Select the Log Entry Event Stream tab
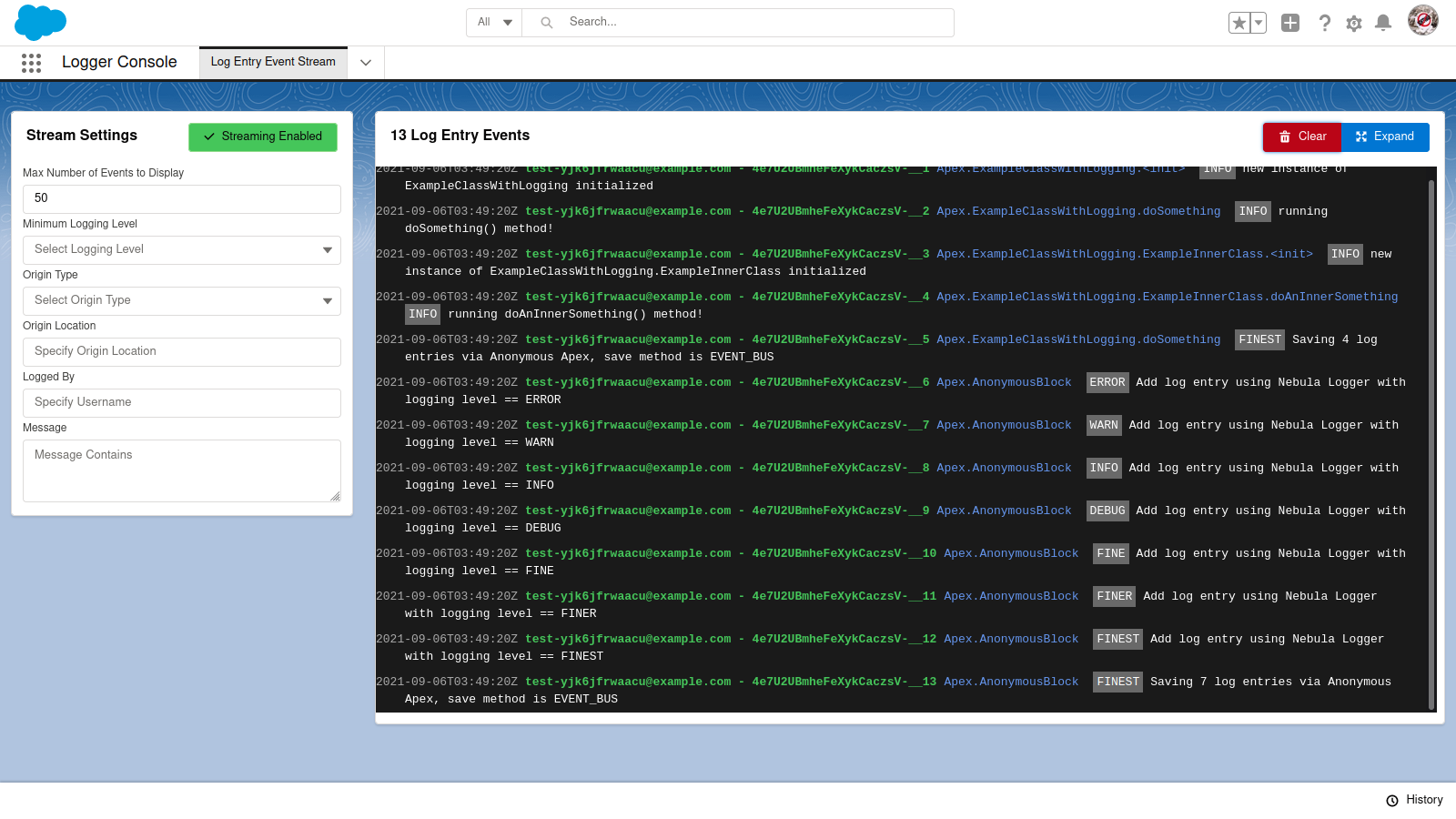1456x819 pixels. point(273,62)
